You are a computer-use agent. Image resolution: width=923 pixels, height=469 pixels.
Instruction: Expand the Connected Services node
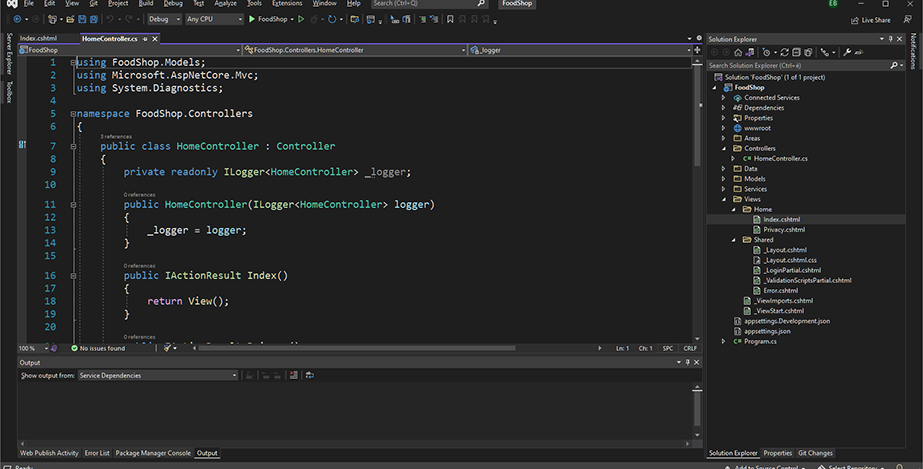[723, 98]
